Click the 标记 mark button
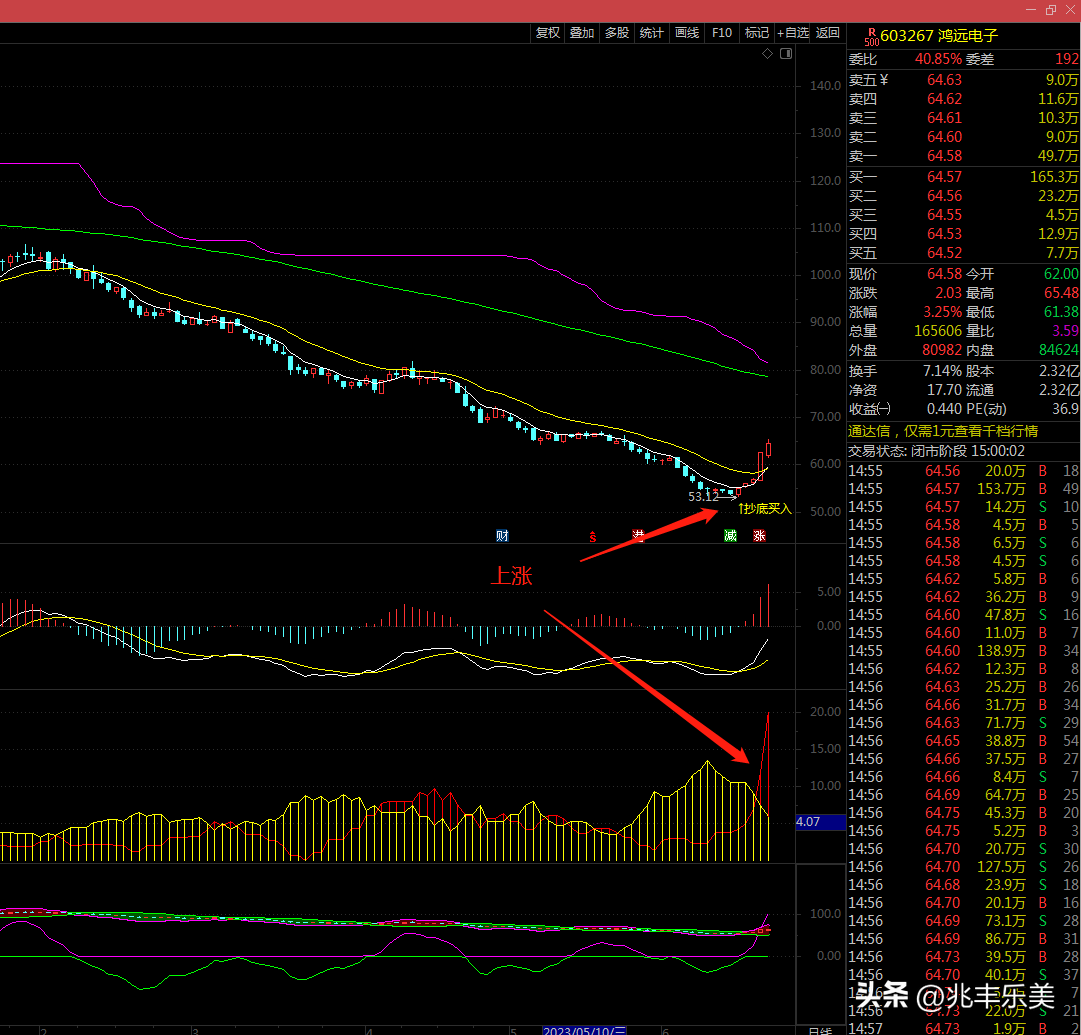The width and height of the screenshot is (1081, 1035). click(x=756, y=33)
